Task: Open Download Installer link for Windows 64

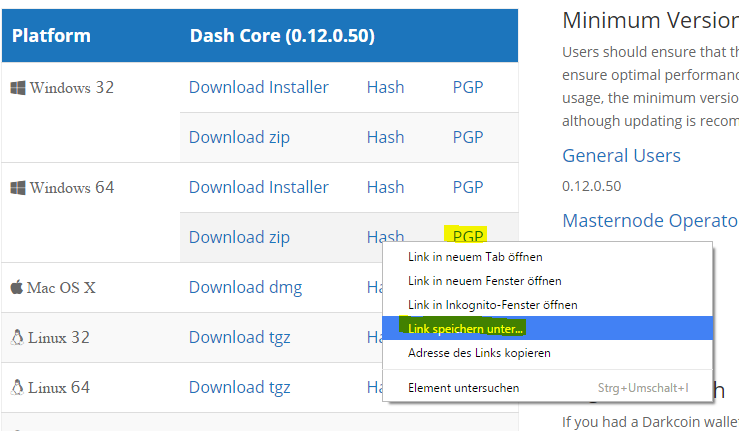Action: (x=259, y=187)
